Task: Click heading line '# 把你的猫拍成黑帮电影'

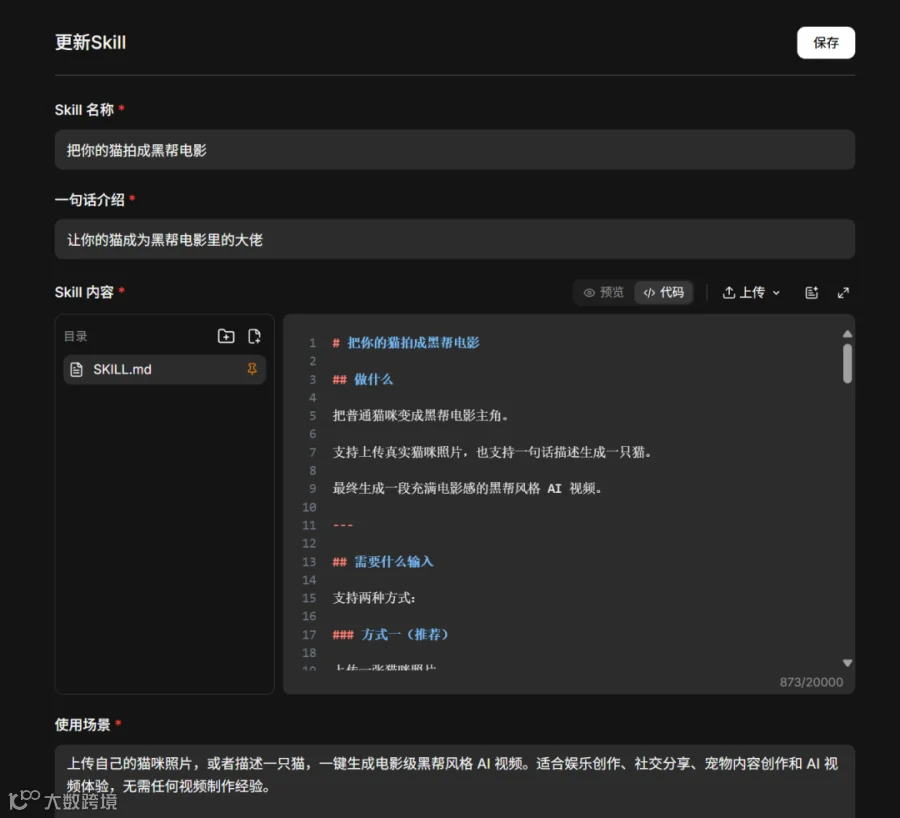Action: point(406,343)
